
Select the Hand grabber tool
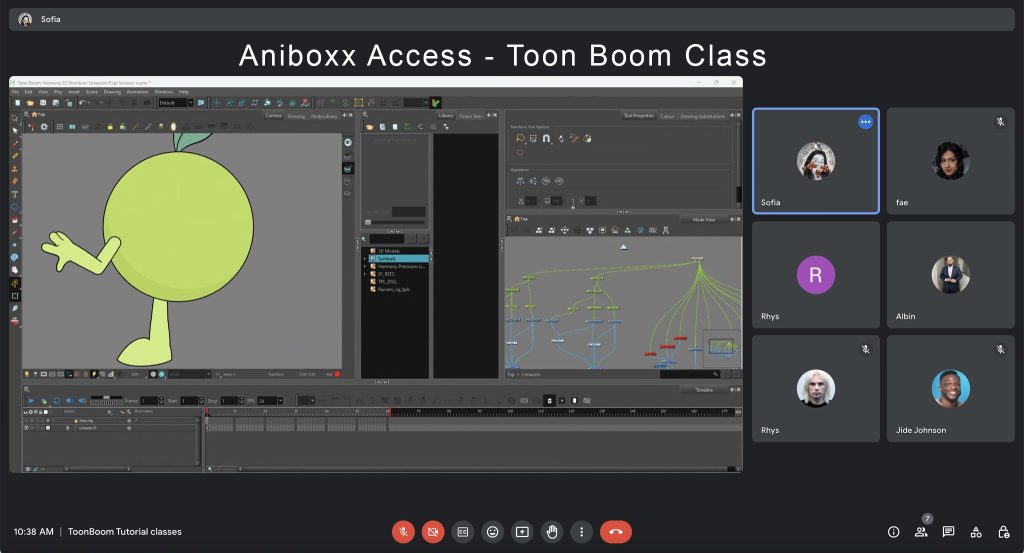pos(15,270)
